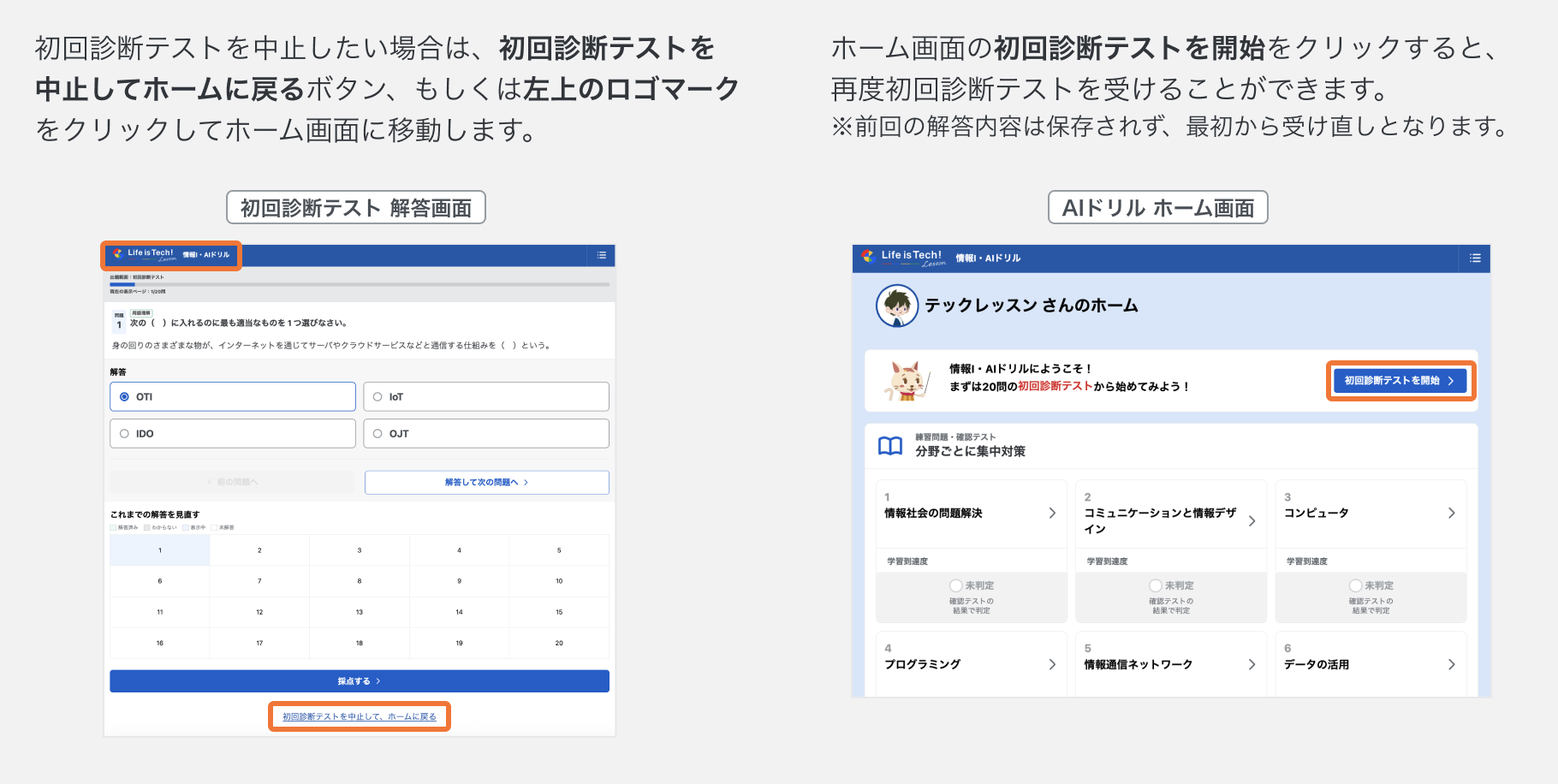Image resolution: width=1558 pixels, height=784 pixels.
Task: Jump to question 20 in the review grid
Action: 559,643
